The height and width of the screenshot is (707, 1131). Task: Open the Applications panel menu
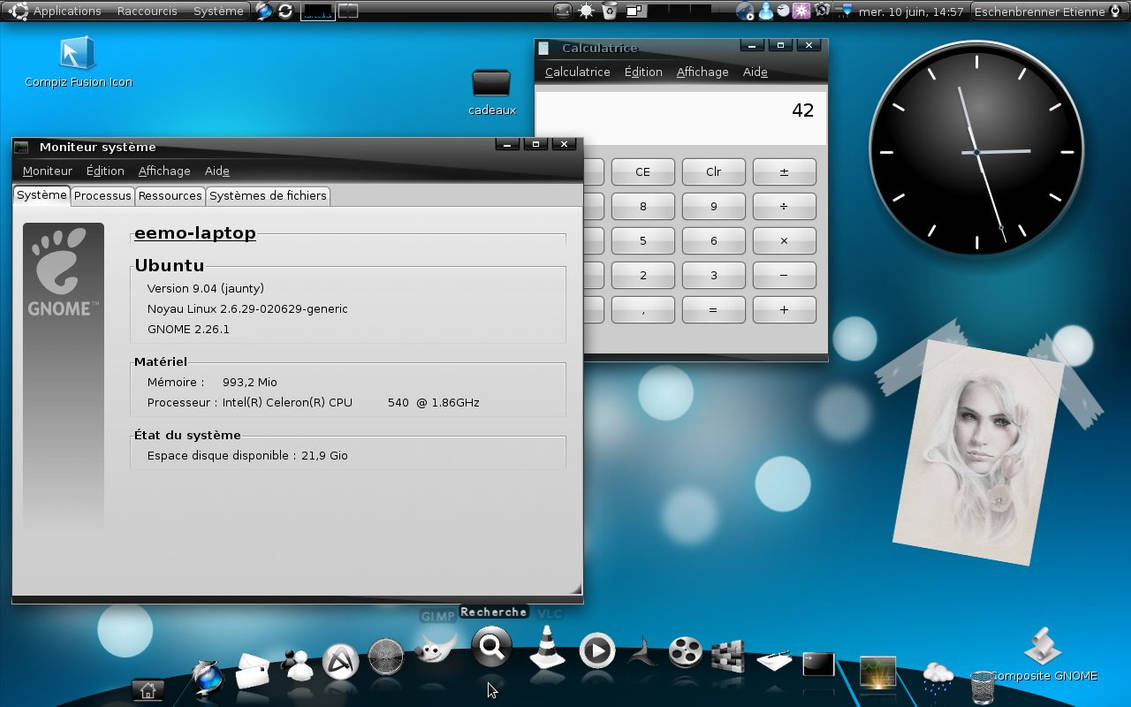coord(58,11)
